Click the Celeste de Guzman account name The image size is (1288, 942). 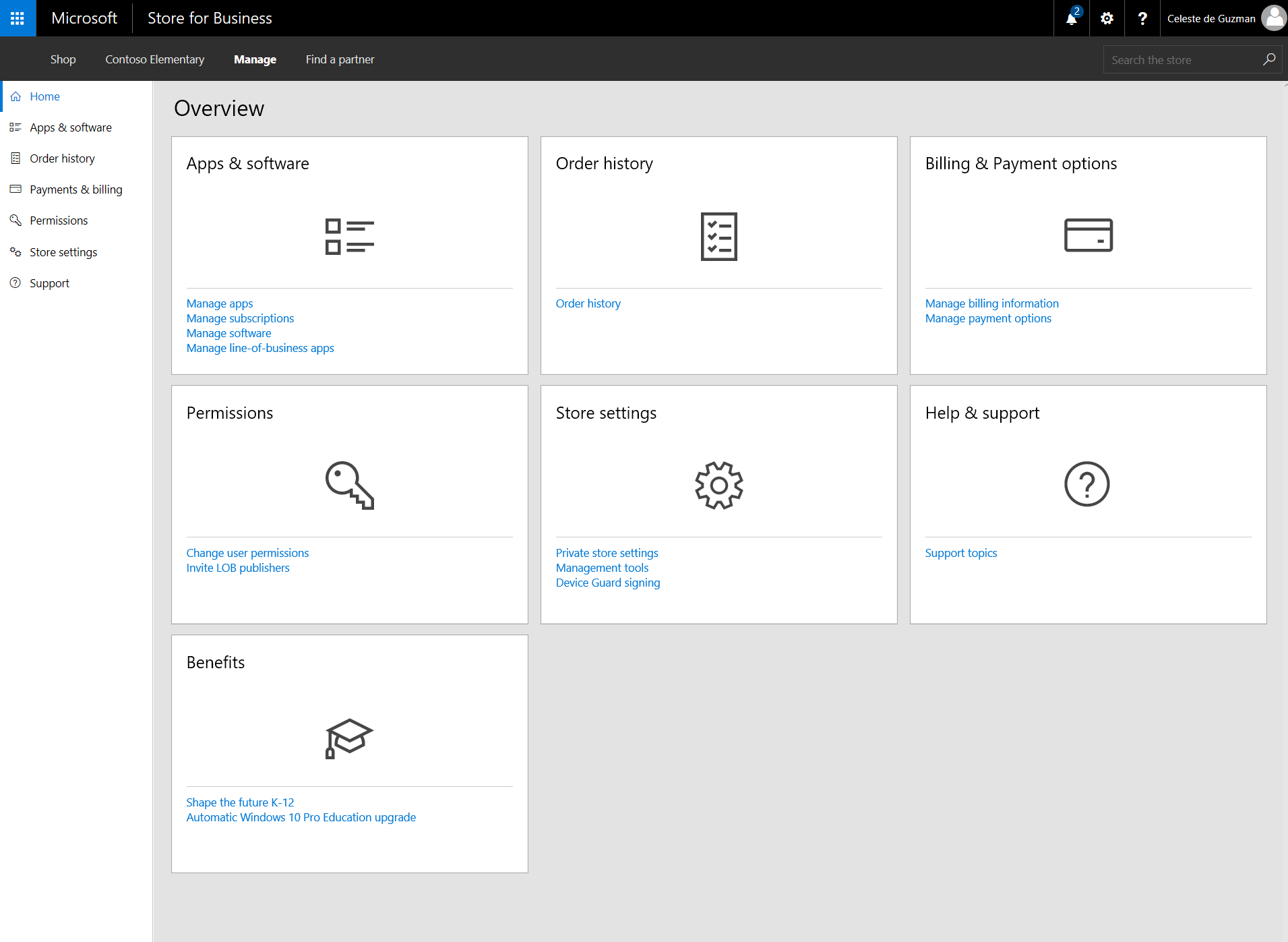point(1211,18)
